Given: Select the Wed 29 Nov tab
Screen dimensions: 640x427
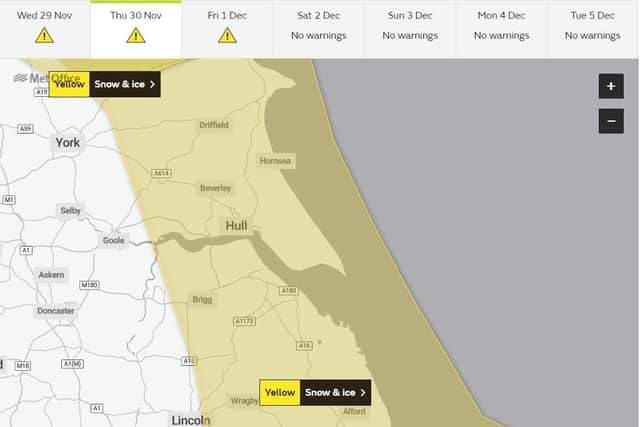Looking at the screenshot, I should (x=44, y=29).
